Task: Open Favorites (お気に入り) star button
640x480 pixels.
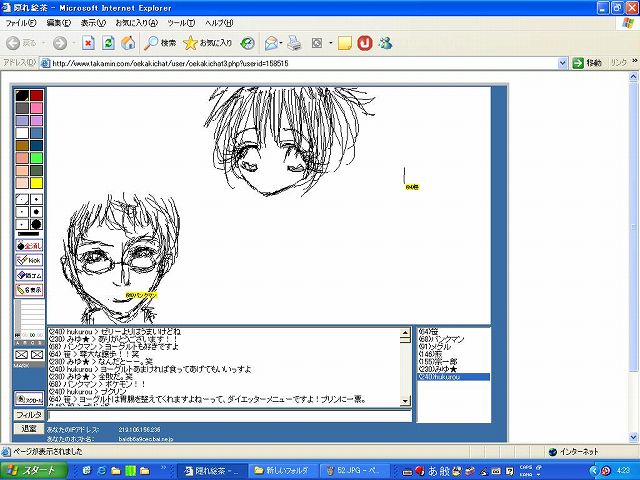Action: click(x=207, y=43)
